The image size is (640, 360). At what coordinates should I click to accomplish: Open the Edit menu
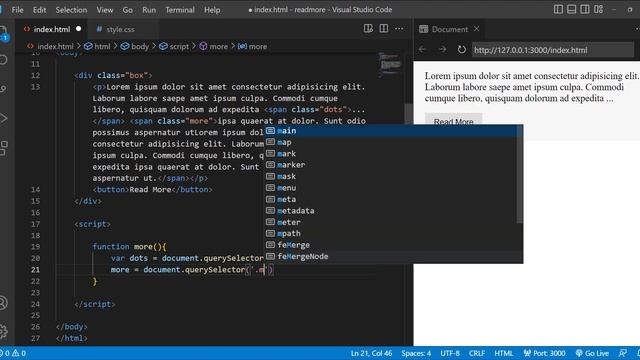[x=39, y=10]
